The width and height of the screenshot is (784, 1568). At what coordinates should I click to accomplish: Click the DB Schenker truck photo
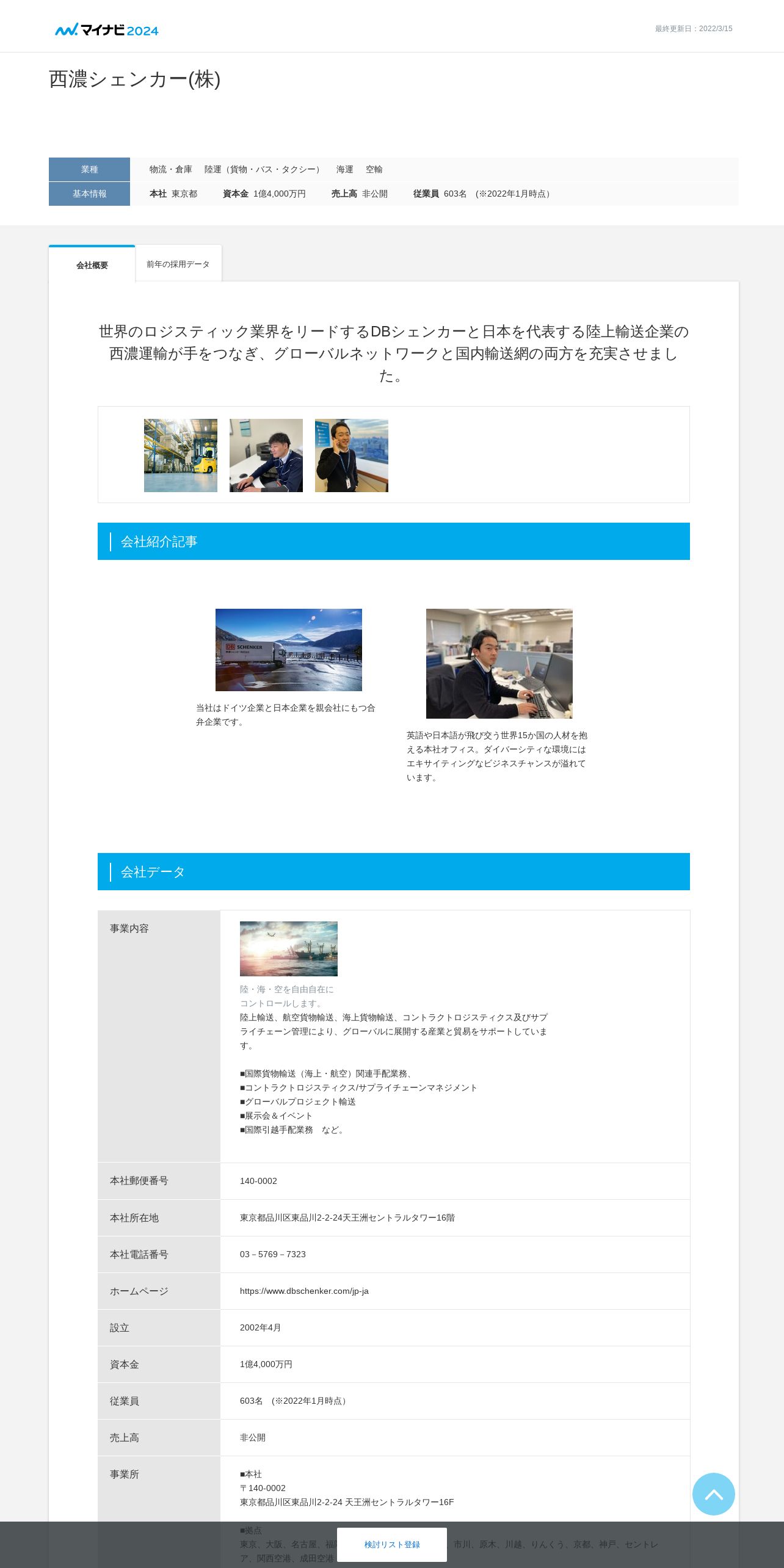pyautogui.click(x=289, y=650)
